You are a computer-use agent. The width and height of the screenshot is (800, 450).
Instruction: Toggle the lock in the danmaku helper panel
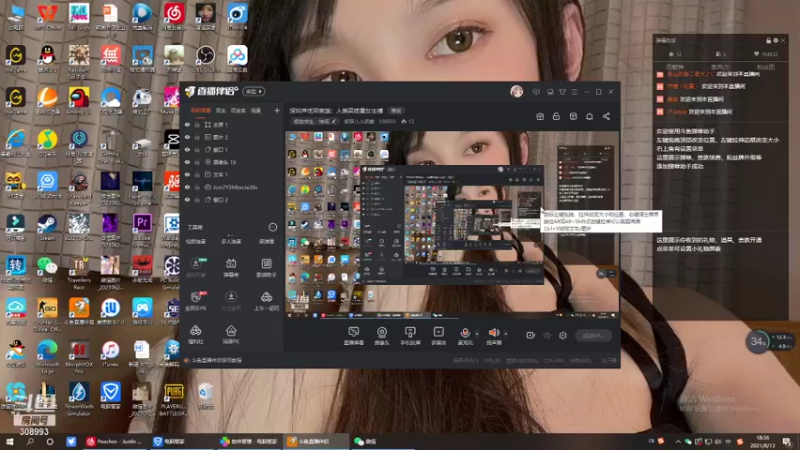click(768, 40)
